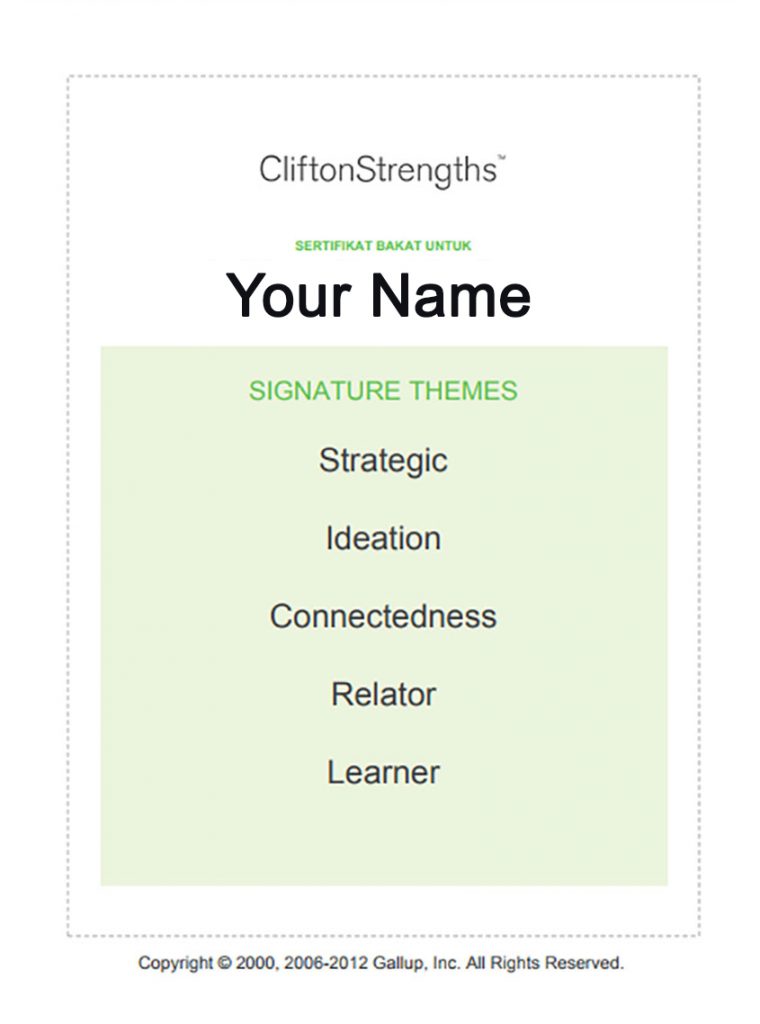Click the copyright © symbol
The height and width of the screenshot is (1024, 760).
pyautogui.click(x=224, y=964)
